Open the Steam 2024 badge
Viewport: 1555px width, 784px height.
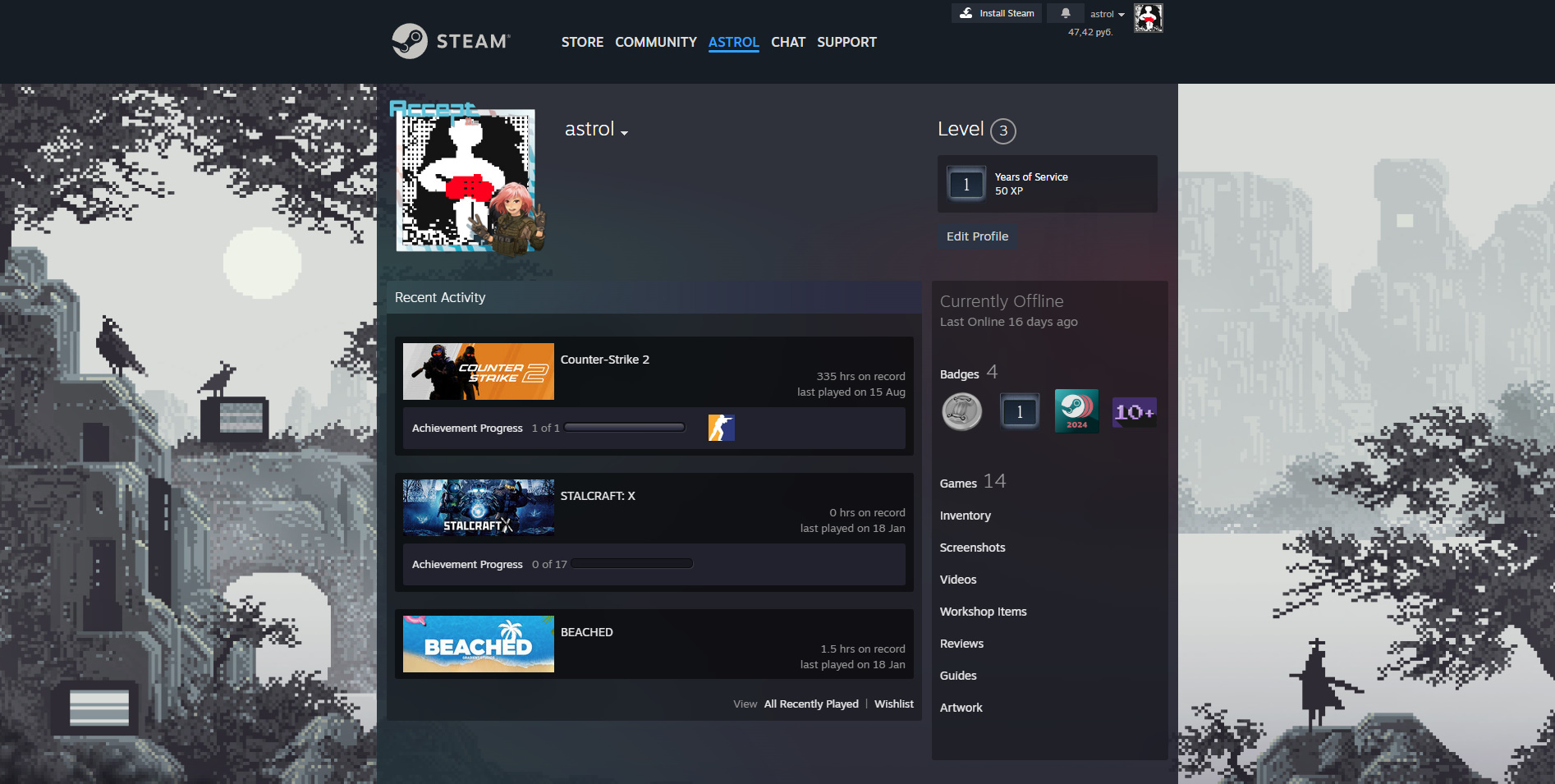(x=1076, y=411)
